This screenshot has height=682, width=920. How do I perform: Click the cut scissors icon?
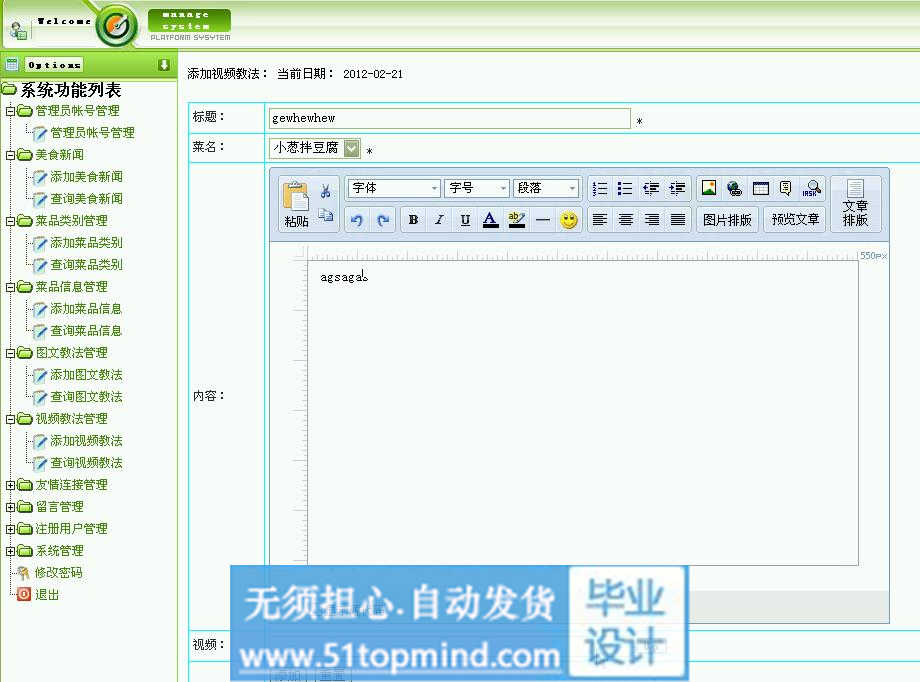point(325,191)
